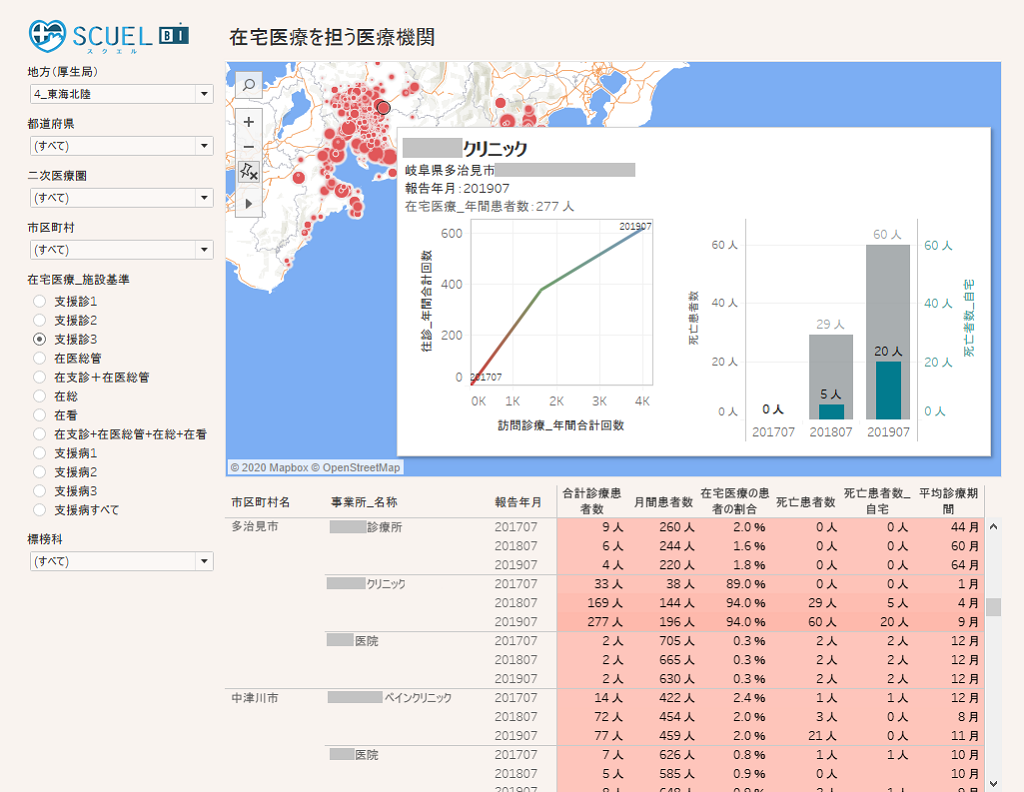
Task: Click the map pin reset icon
Action: [249, 173]
